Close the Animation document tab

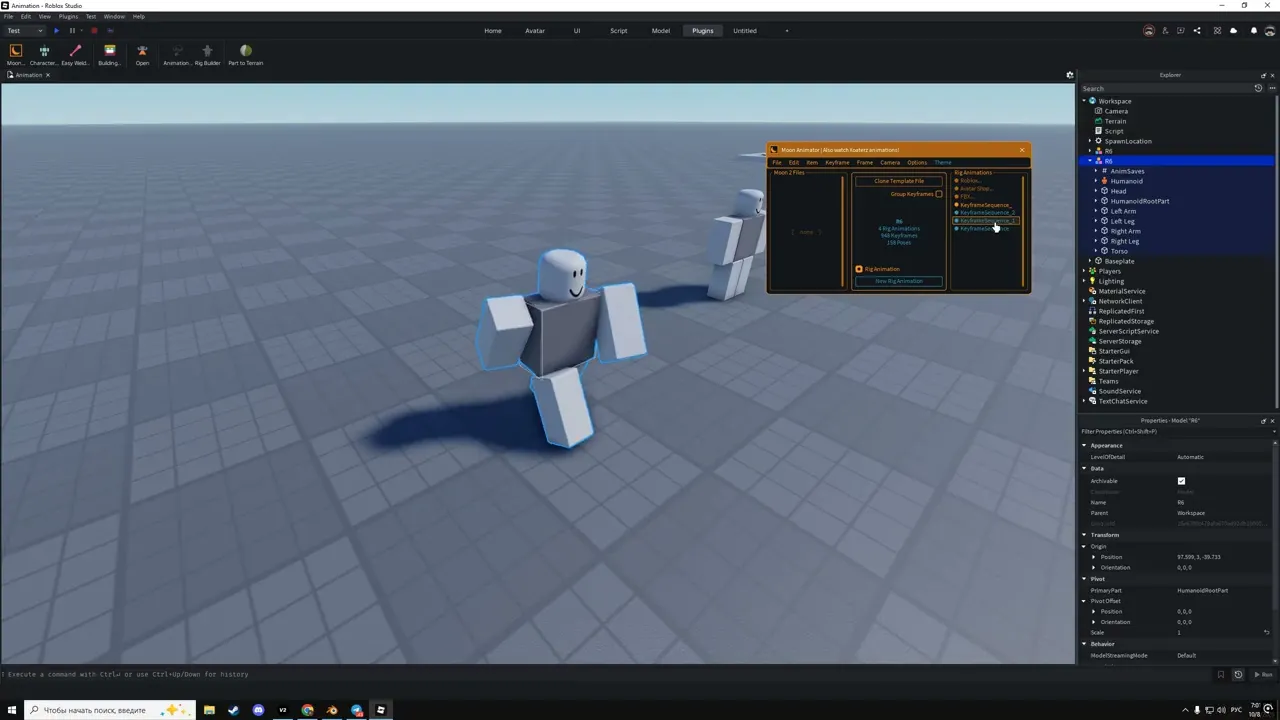point(47,75)
